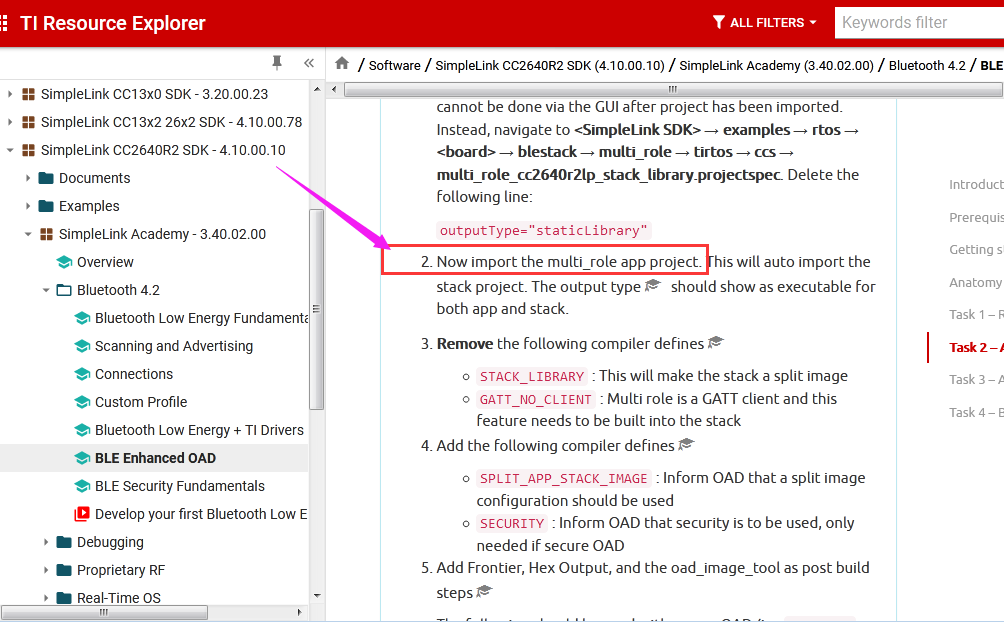Expand the Documents folder arrow
Viewport: 1004px width, 622px height.
pos(28,178)
